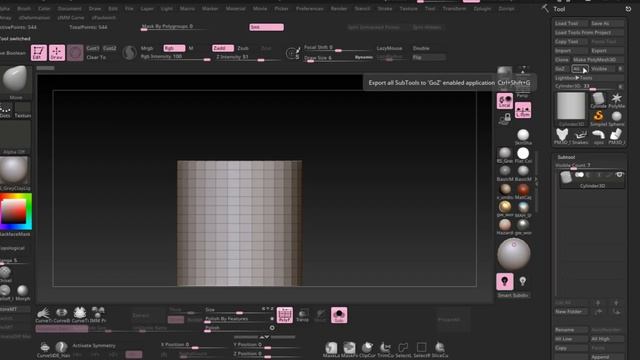Select the Cylinder tool icon

point(598,100)
